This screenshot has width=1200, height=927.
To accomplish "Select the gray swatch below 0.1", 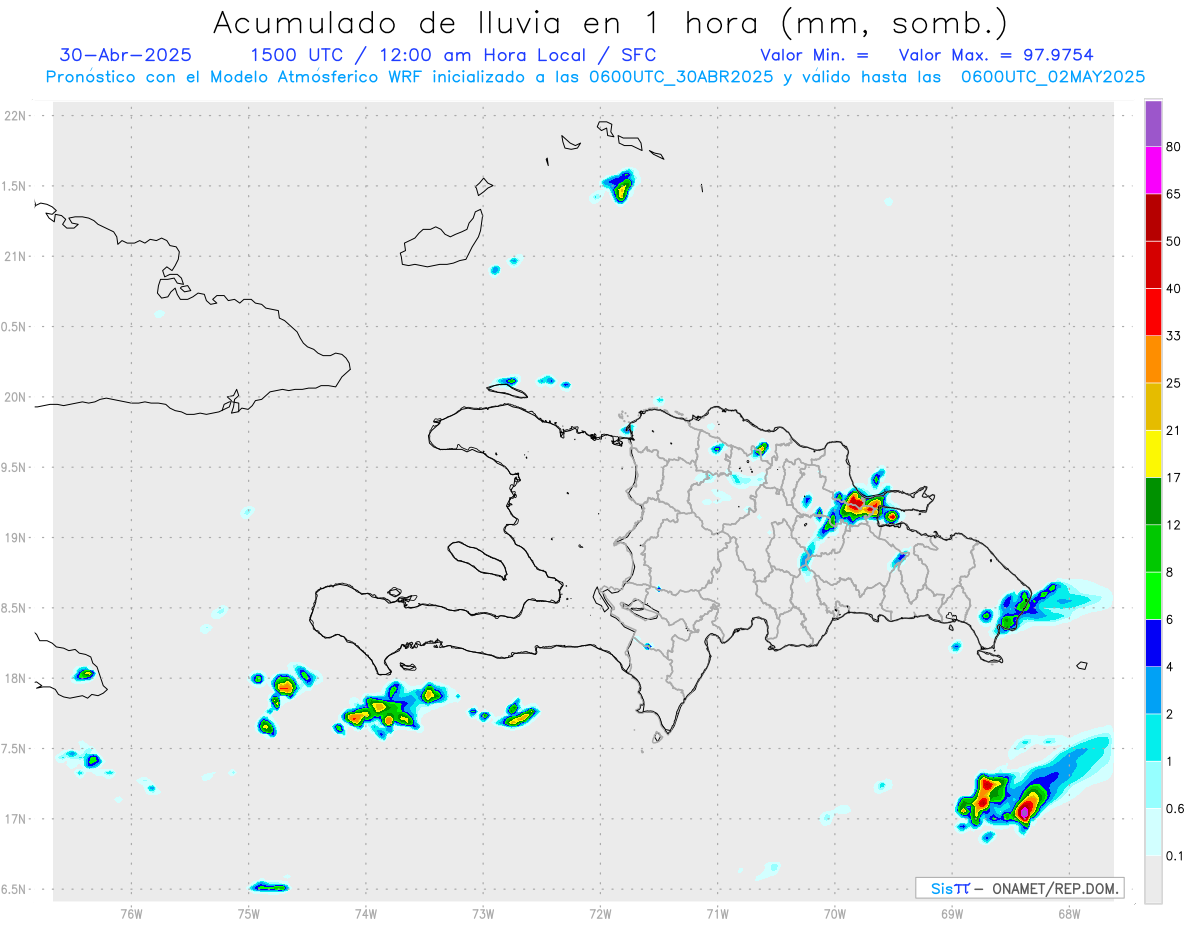I will coord(1153,879).
